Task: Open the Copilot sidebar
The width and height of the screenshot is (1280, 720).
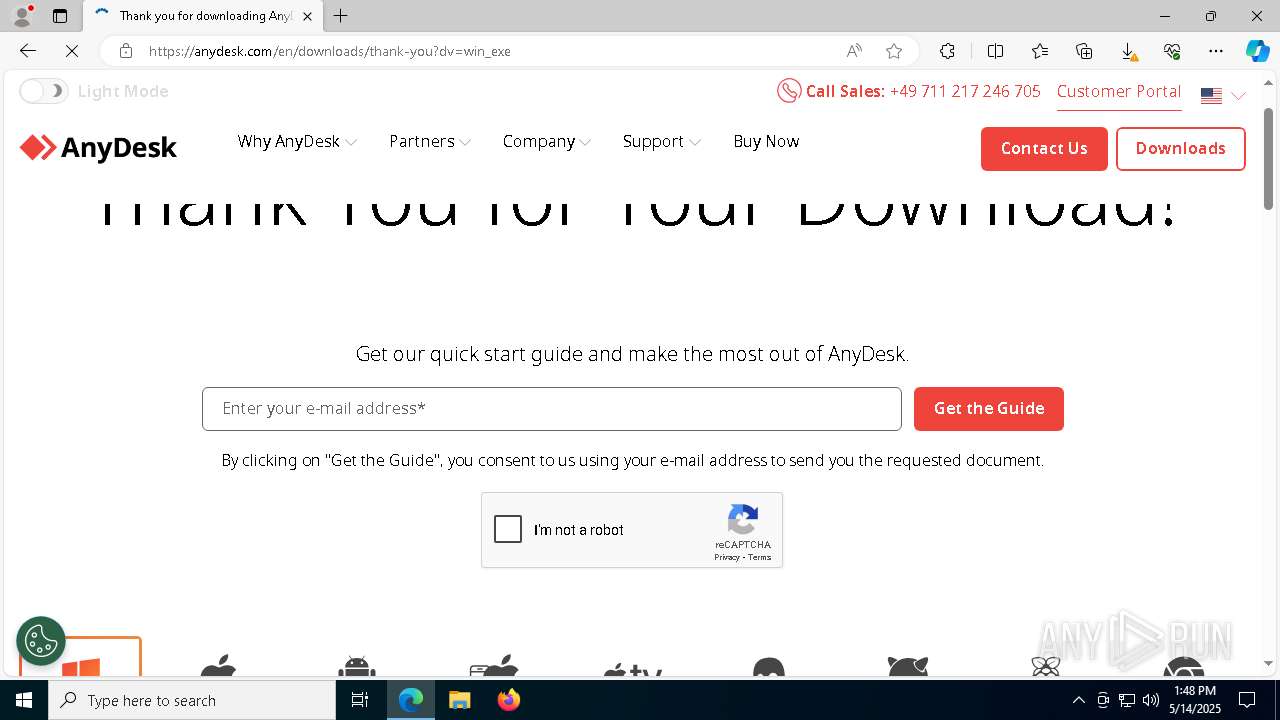Action: (1257, 51)
